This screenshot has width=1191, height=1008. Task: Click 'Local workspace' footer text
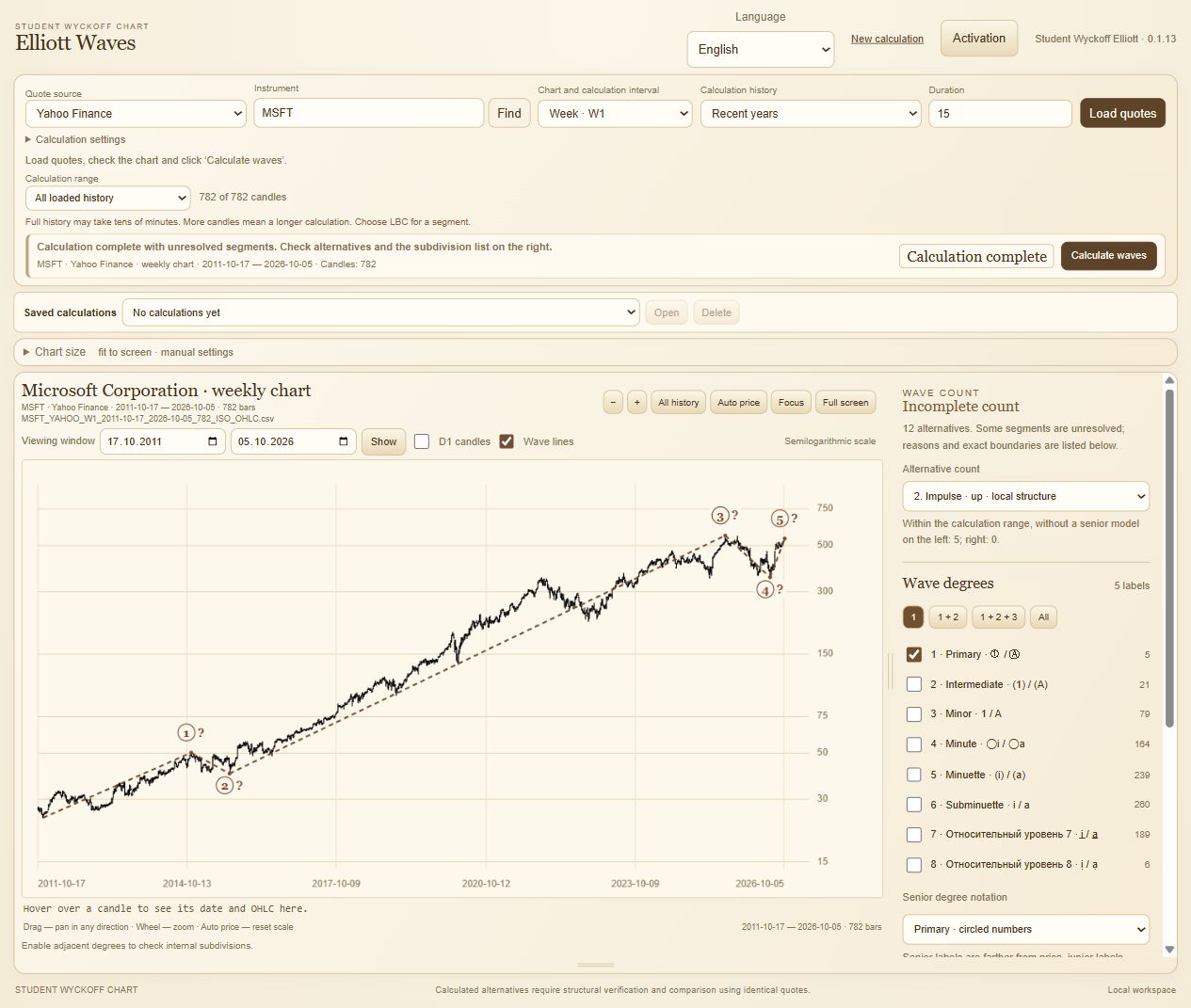coord(1141,990)
